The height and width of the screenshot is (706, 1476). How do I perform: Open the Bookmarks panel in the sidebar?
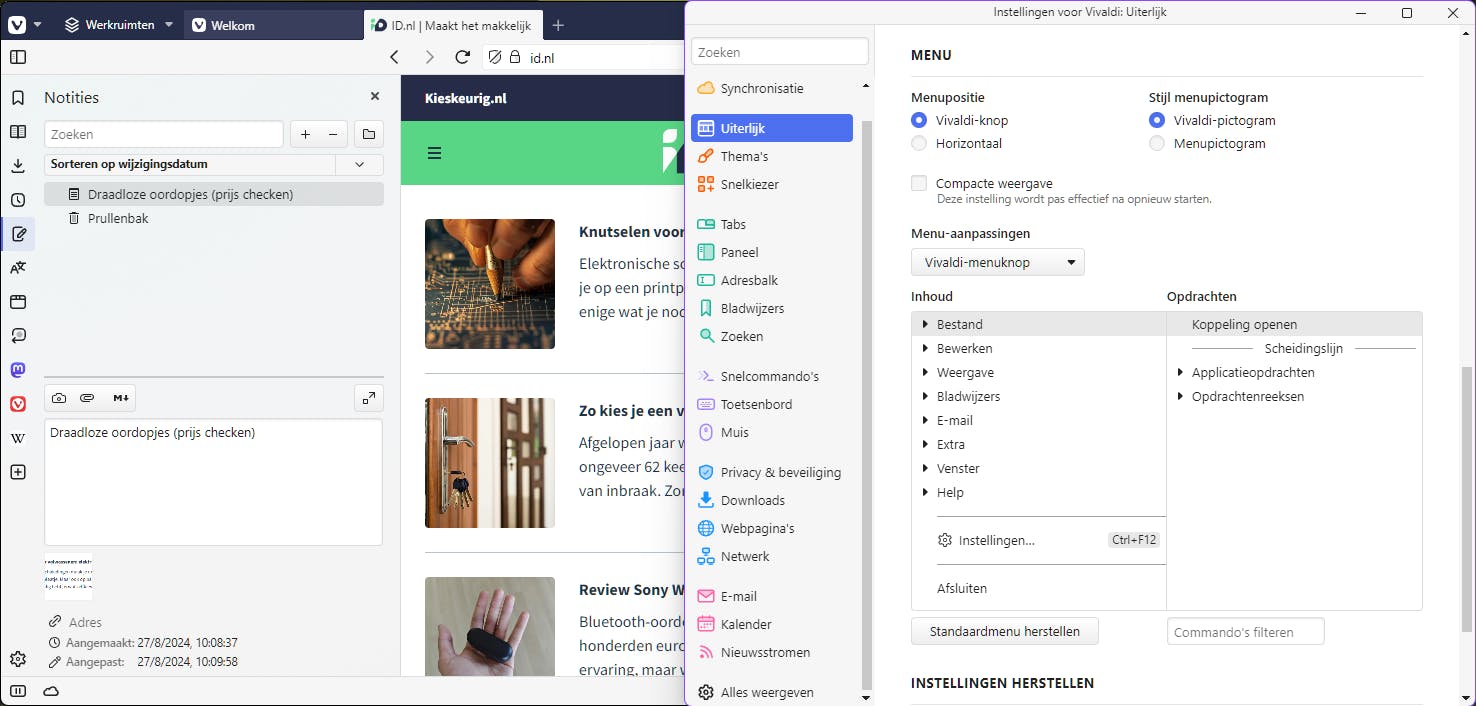click(18, 97)
